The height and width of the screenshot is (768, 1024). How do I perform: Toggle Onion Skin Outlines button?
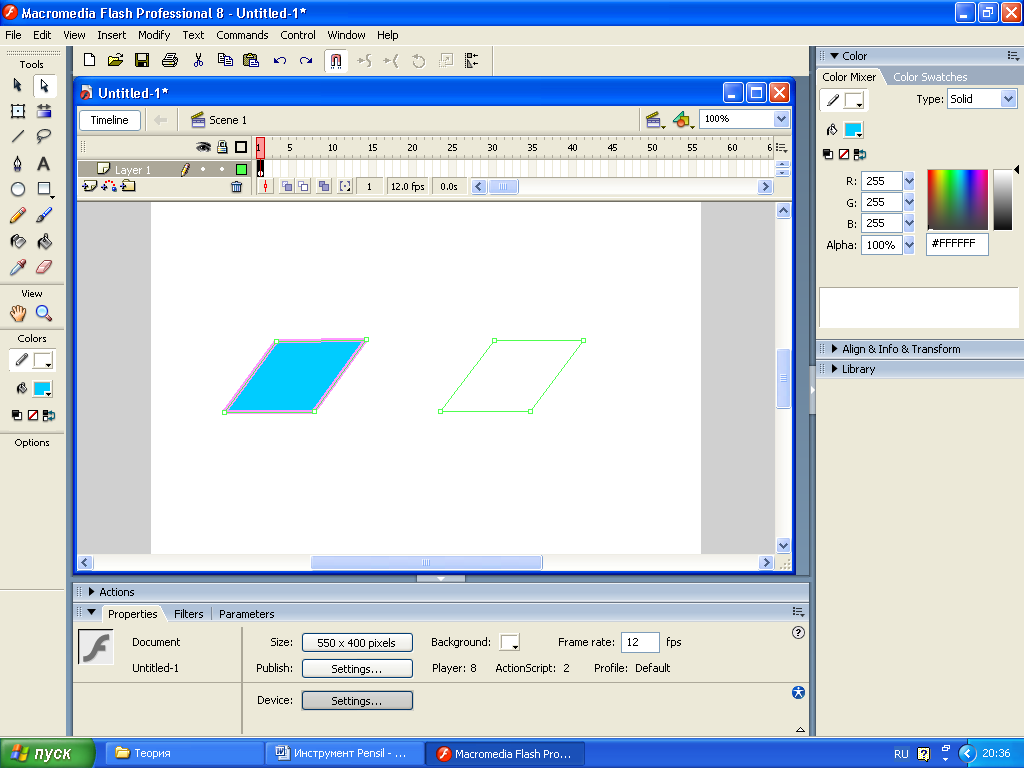304,186
